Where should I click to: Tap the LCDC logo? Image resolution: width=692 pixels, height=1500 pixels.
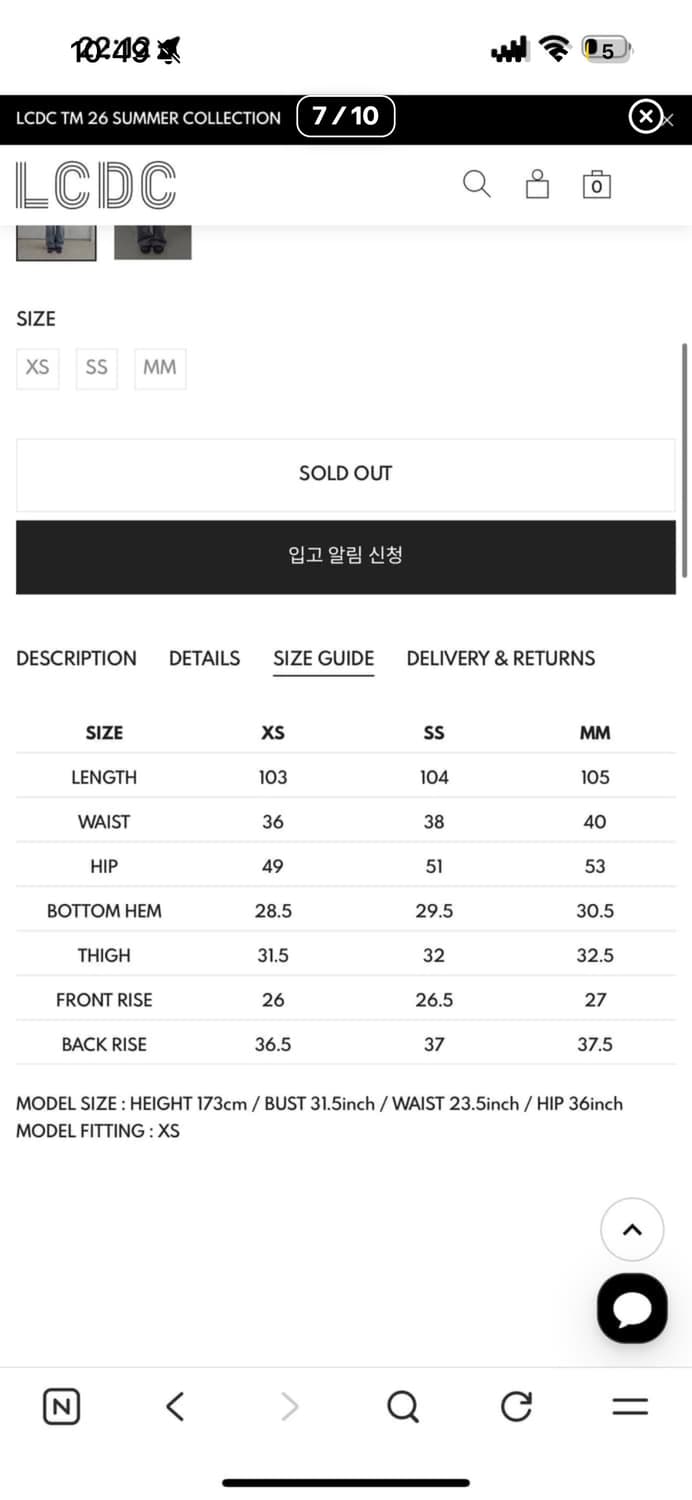tap(96, 186)
